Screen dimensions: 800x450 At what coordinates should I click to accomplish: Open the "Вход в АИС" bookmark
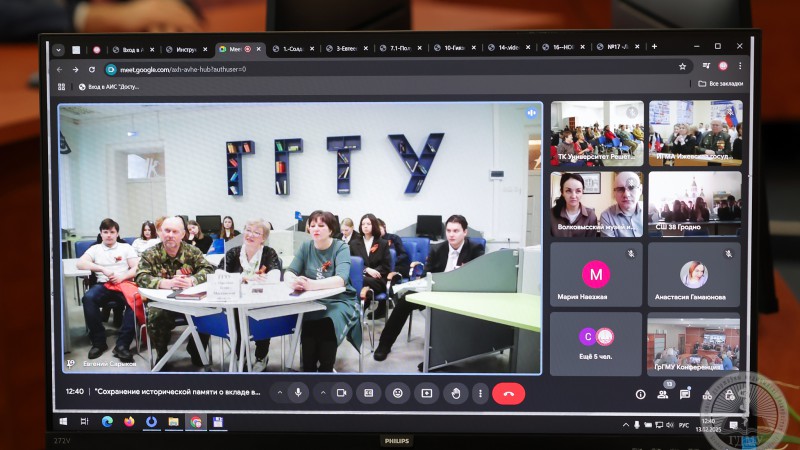(x=113, y=86)
